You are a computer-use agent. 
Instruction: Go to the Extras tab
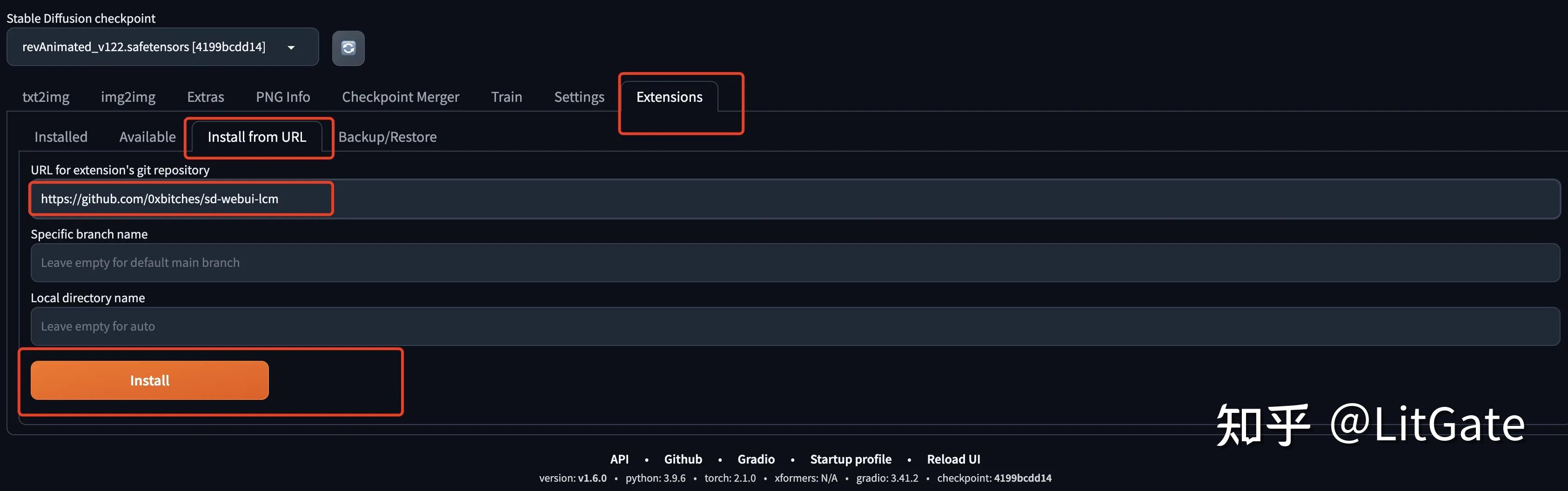tap(205, 97)
